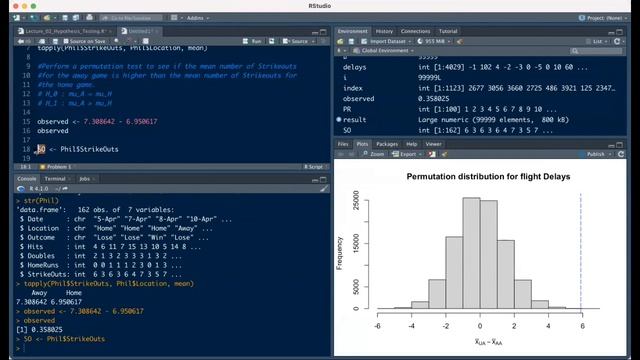
Task: Select the delays variable row
Action: point(480,67)
